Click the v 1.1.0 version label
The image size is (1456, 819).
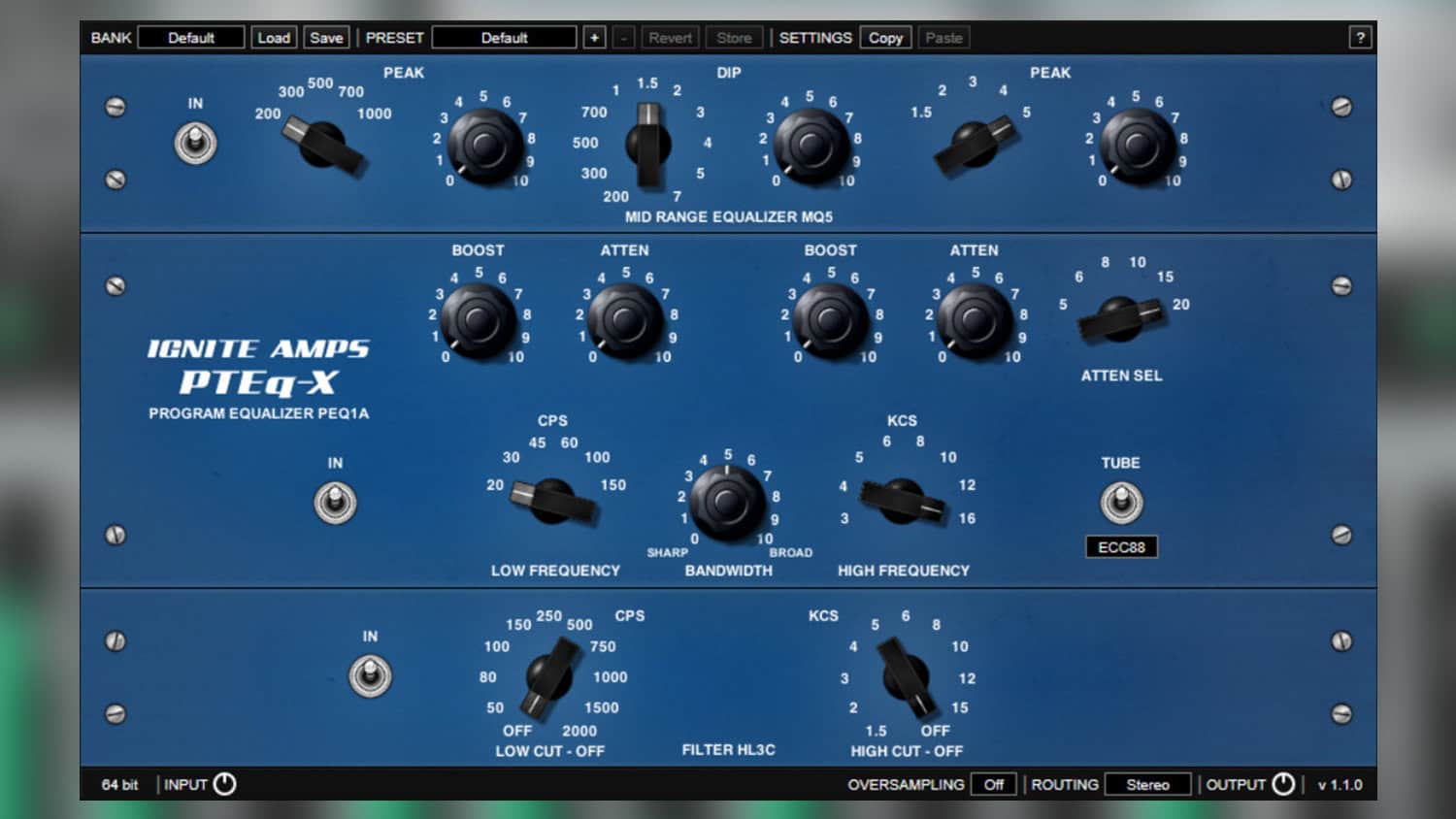[1340, 784]
